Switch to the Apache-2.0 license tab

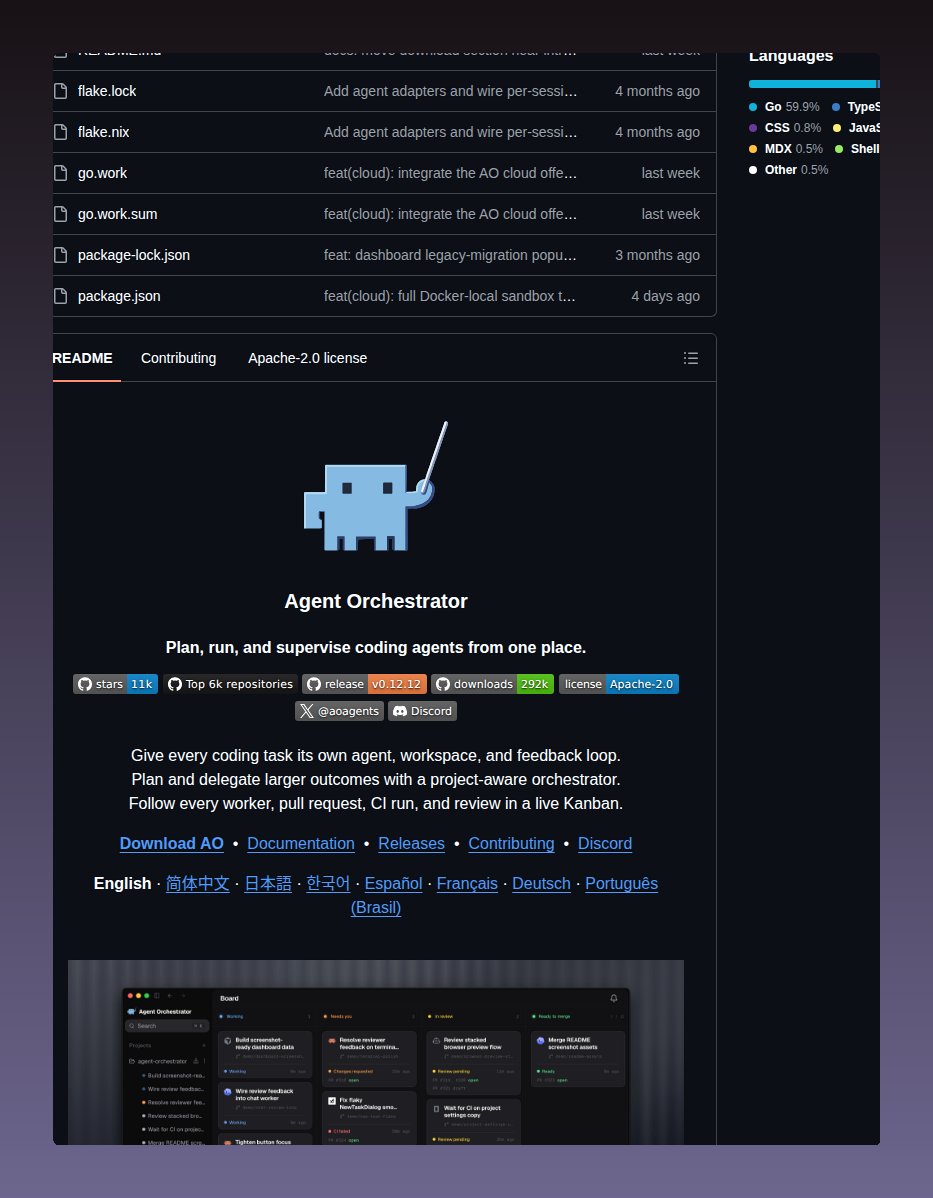(x=307, y=358)
